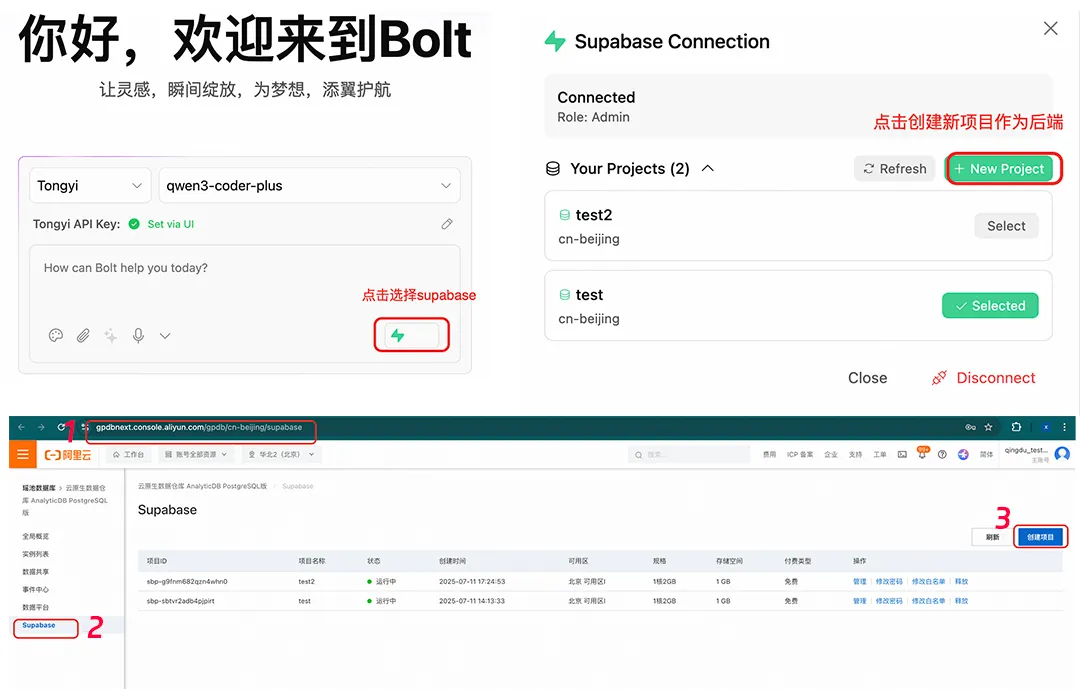Screen dimensions: 1080x689
Task: Click 释放 for test row
Action: pos(962,601)
